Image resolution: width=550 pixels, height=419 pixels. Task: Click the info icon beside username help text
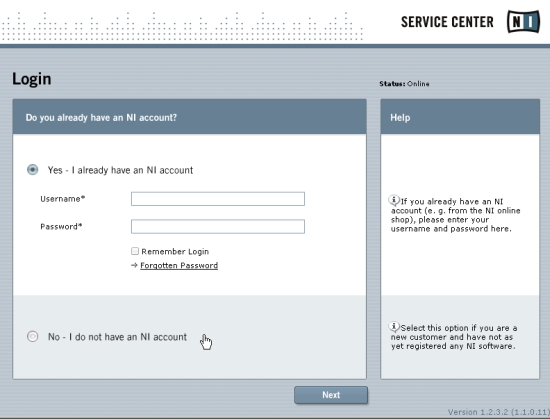(394, 201)
